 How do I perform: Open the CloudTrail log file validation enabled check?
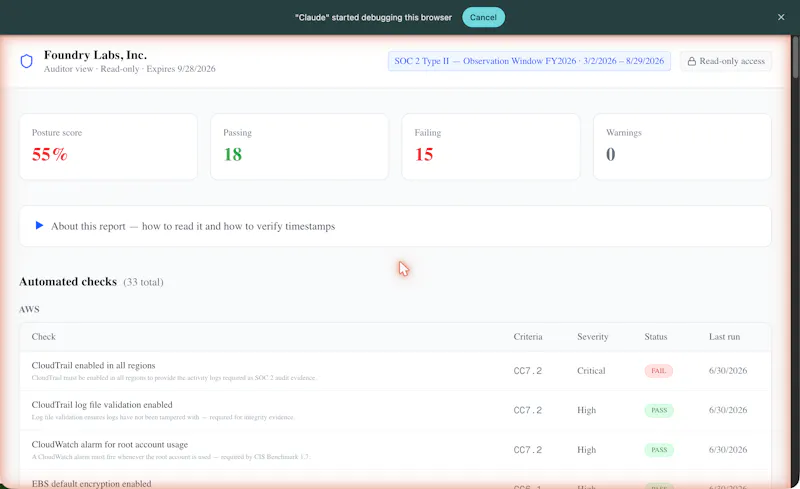coord(395,410)
